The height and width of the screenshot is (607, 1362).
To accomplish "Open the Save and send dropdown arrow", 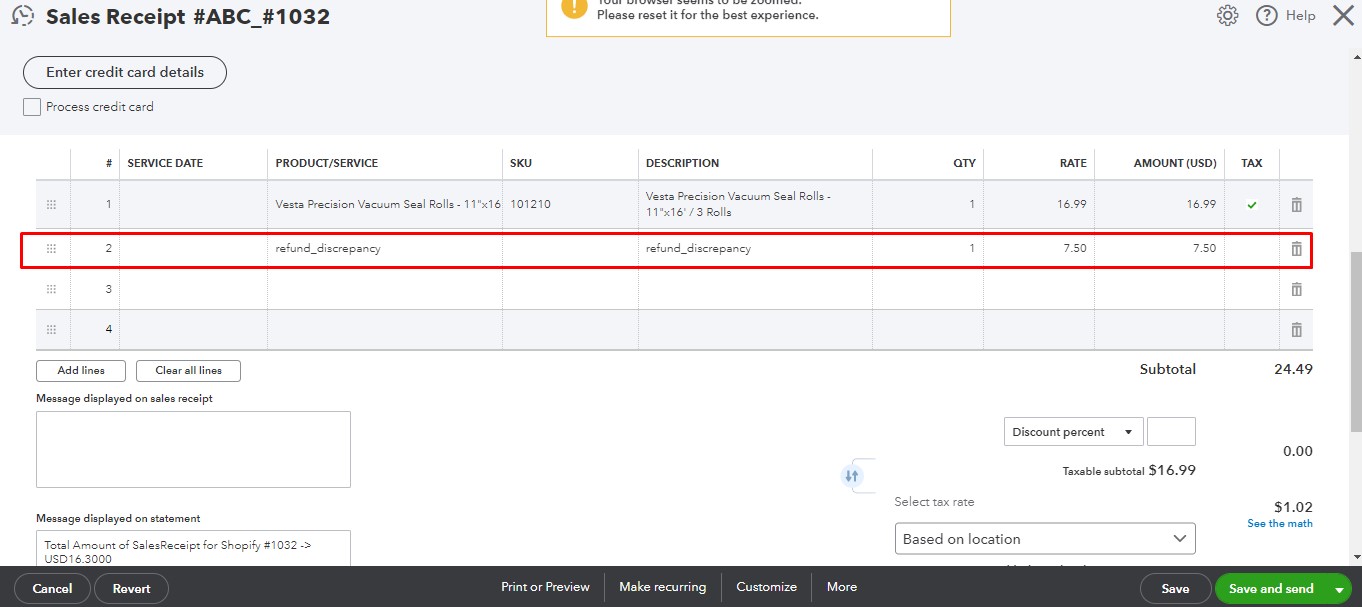I will point(1339,590).
